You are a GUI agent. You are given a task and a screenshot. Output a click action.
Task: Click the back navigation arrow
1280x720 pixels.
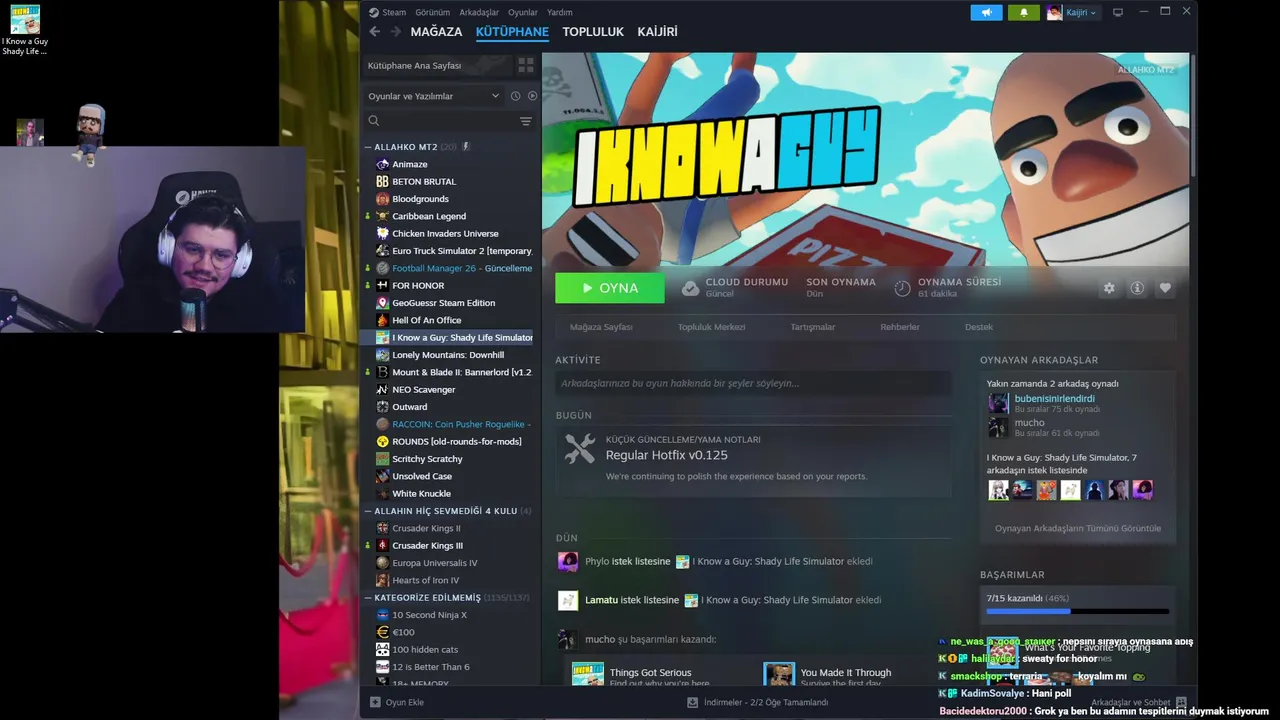(x=375, y=32)
